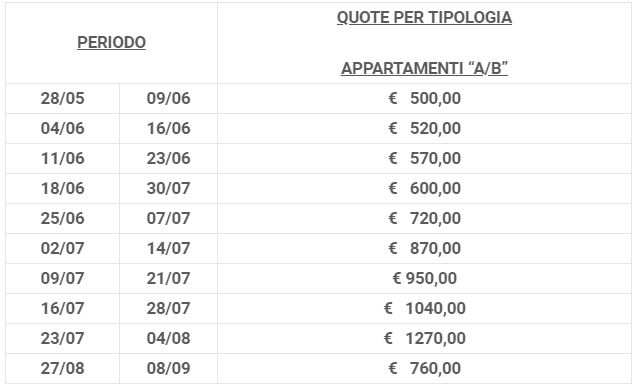Click the € 1270,00 price cell
636x388 pixels.
(x=424, y=339)
